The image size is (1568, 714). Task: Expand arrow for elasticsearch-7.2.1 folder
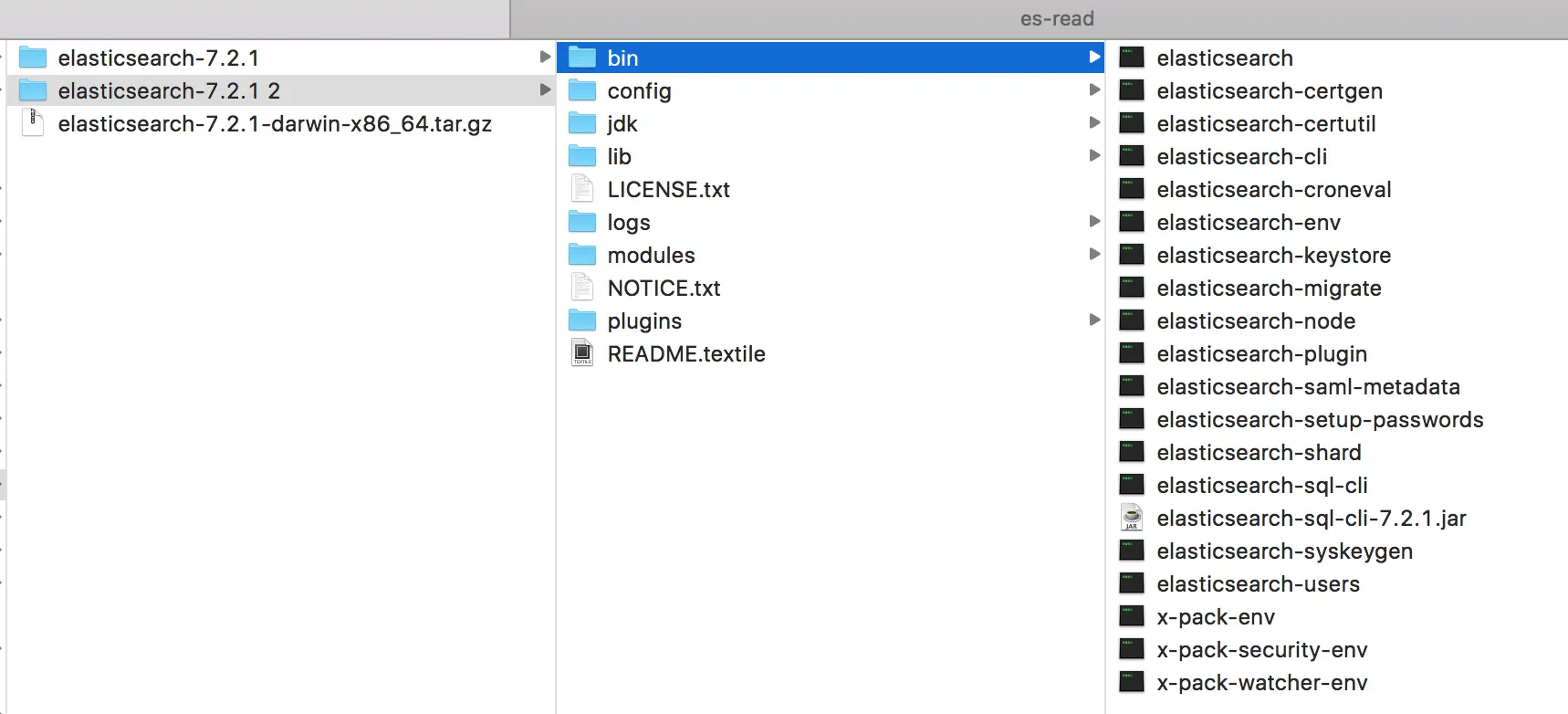[x=545, y=57]
